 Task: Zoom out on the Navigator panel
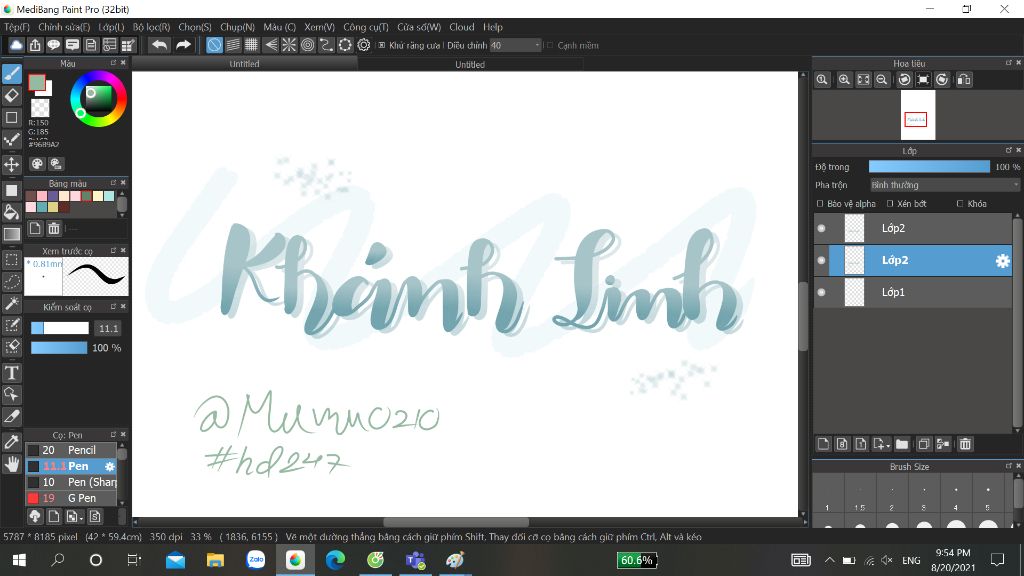click(882, 80)
